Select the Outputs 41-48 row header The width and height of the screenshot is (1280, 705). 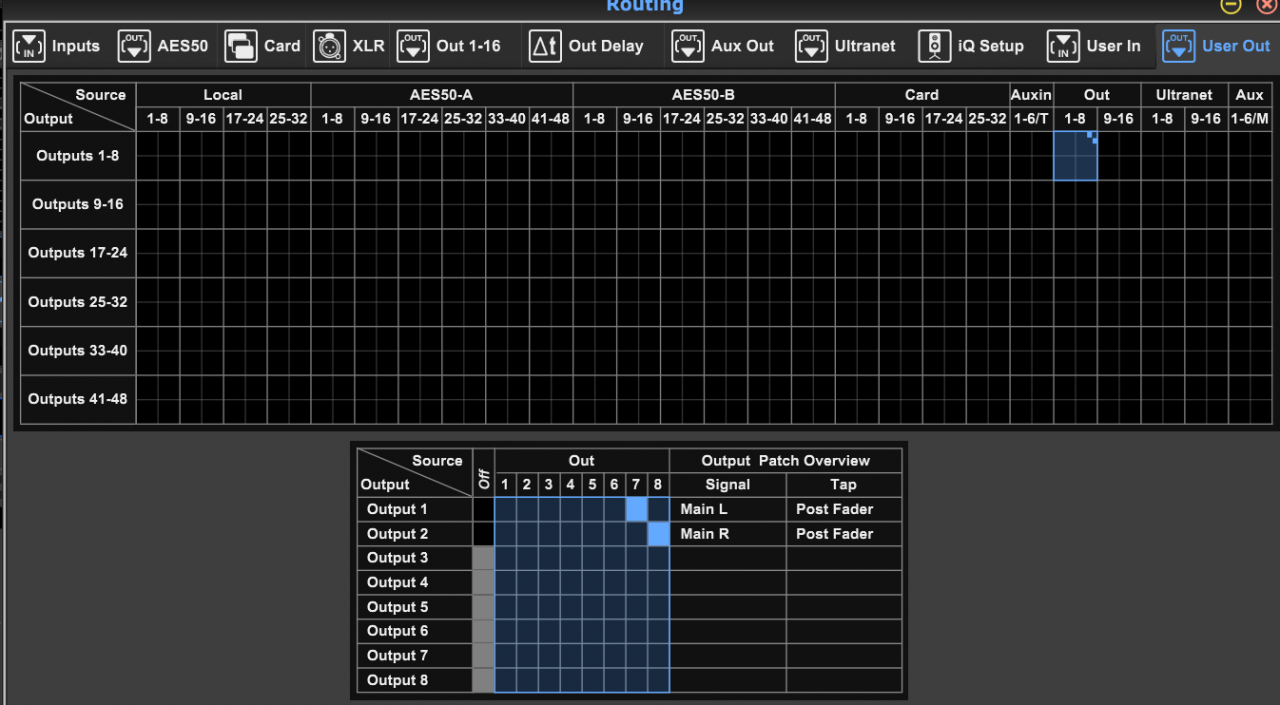[x=78, y=399]
